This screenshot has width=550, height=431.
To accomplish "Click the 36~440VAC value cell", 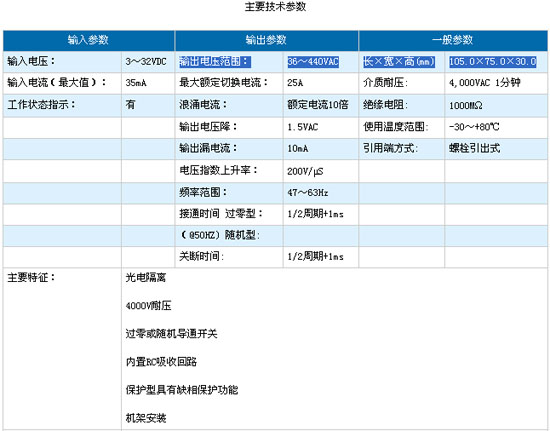I will (x=313, y=62).
